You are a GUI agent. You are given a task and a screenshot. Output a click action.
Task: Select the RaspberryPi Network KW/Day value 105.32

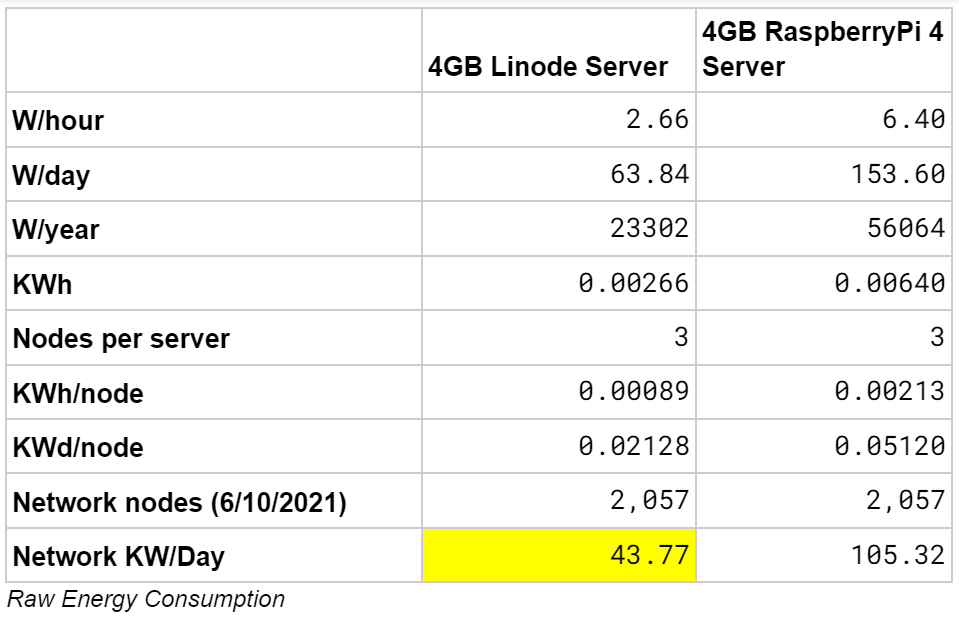pos(898,555)
